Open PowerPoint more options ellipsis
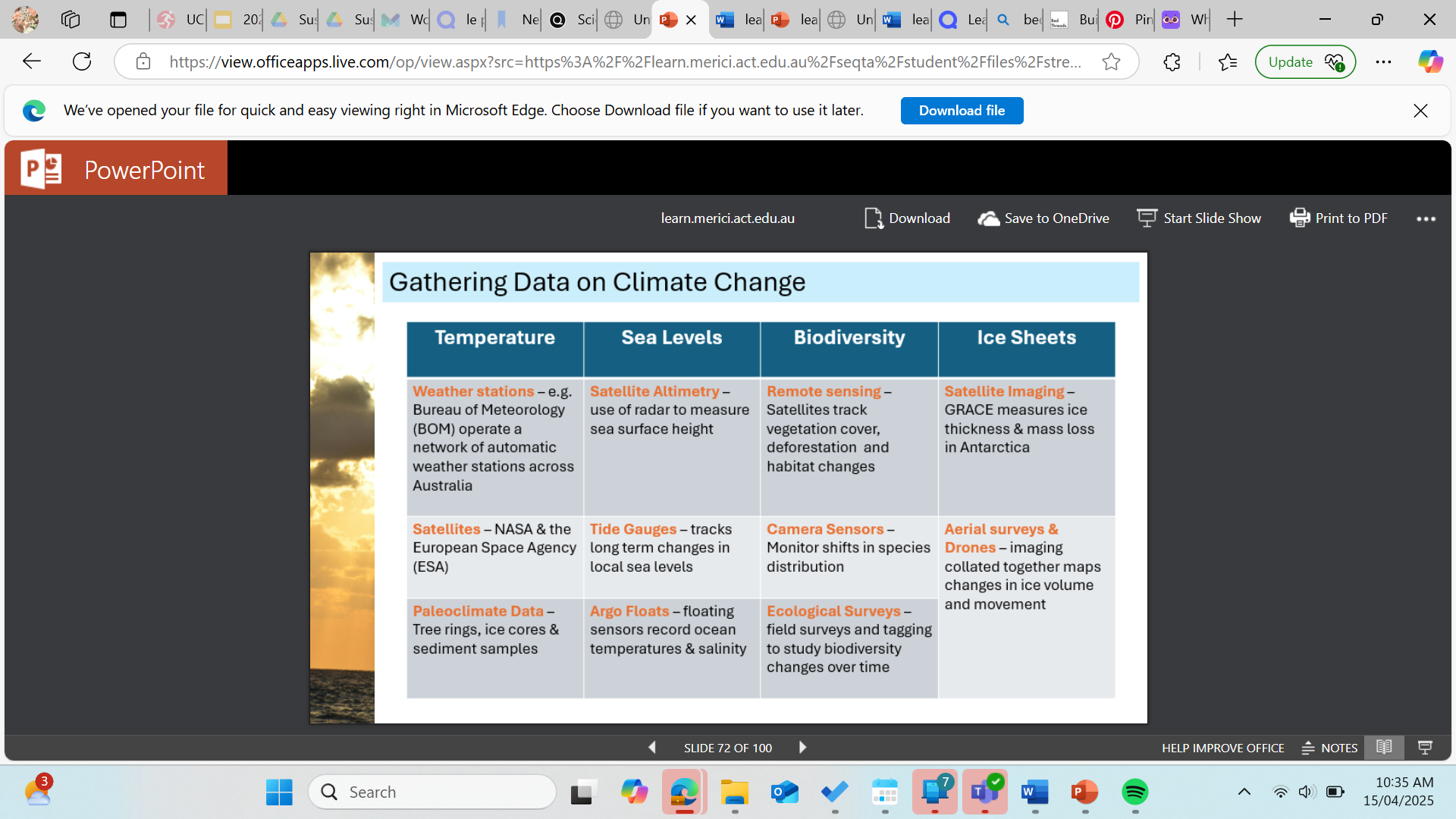Viewport: 1456px width, 819px height. 1426,218
